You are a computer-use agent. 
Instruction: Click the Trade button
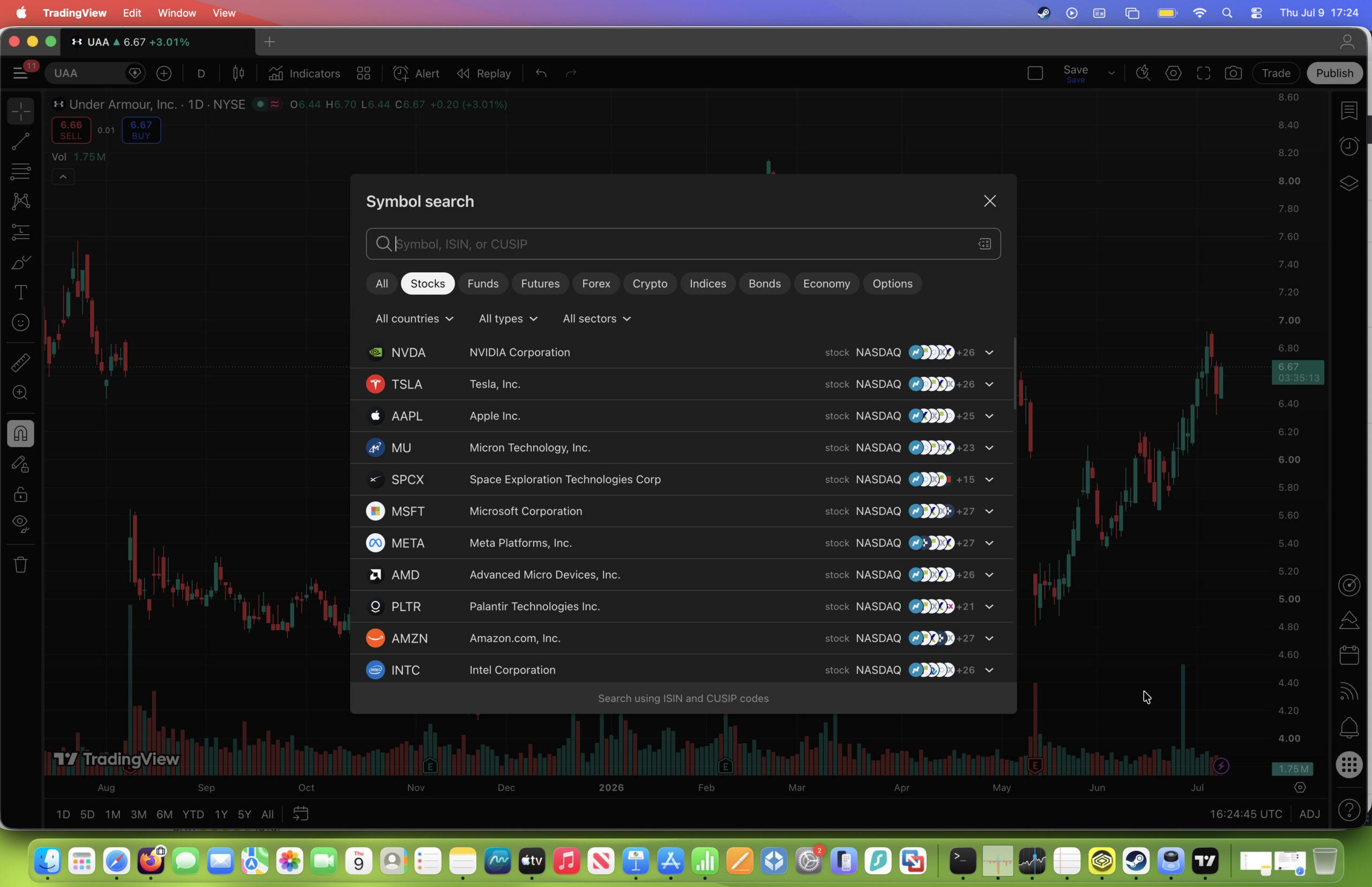1276,73
